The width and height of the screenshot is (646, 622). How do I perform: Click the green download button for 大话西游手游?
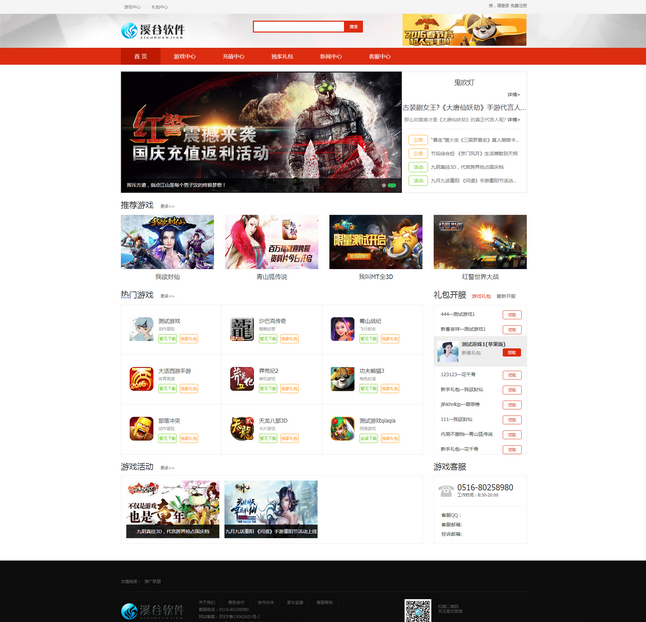click(x=167, y=388)
